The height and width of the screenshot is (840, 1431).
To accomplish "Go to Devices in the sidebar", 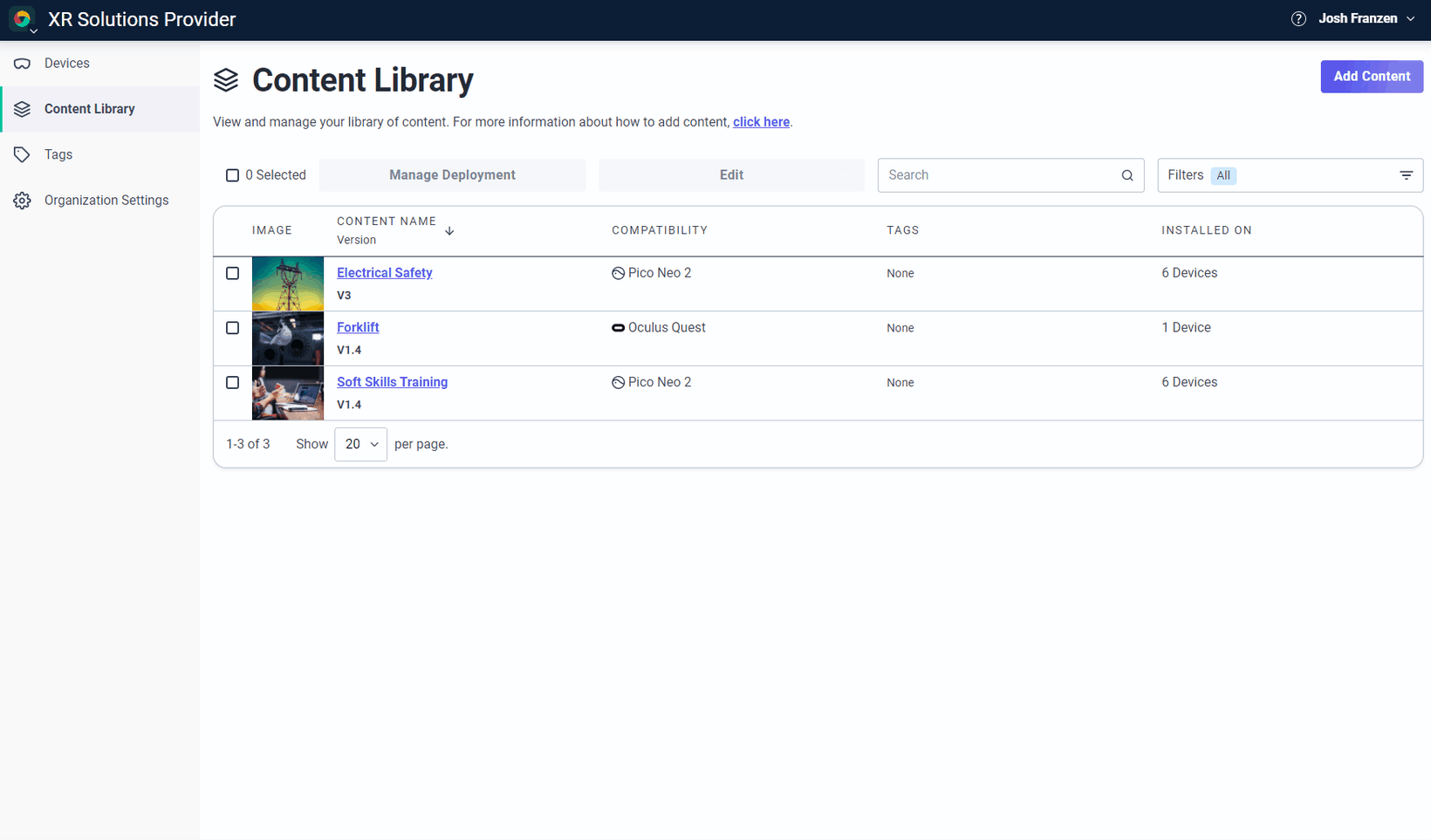I will [99, 64].
